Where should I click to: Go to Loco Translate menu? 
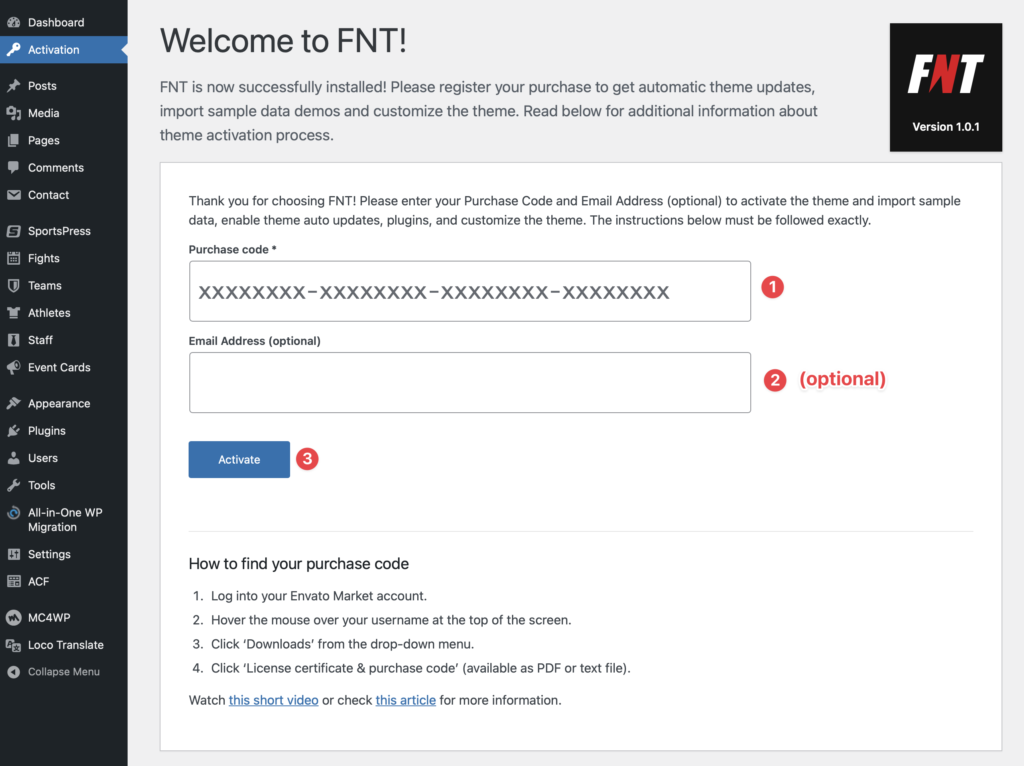pyautogui.click(x=65, y=645)
